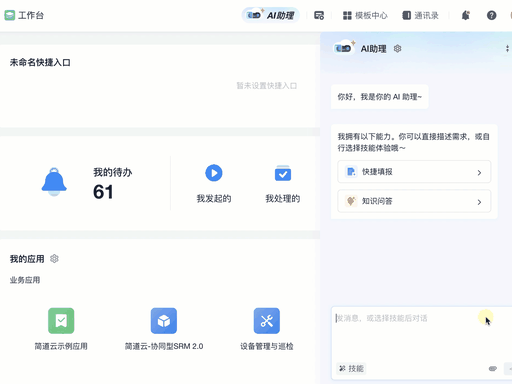This screenshot has width=512, height=384.
Task: Open the AI助理 button in top bar
Action: point(270,15)
